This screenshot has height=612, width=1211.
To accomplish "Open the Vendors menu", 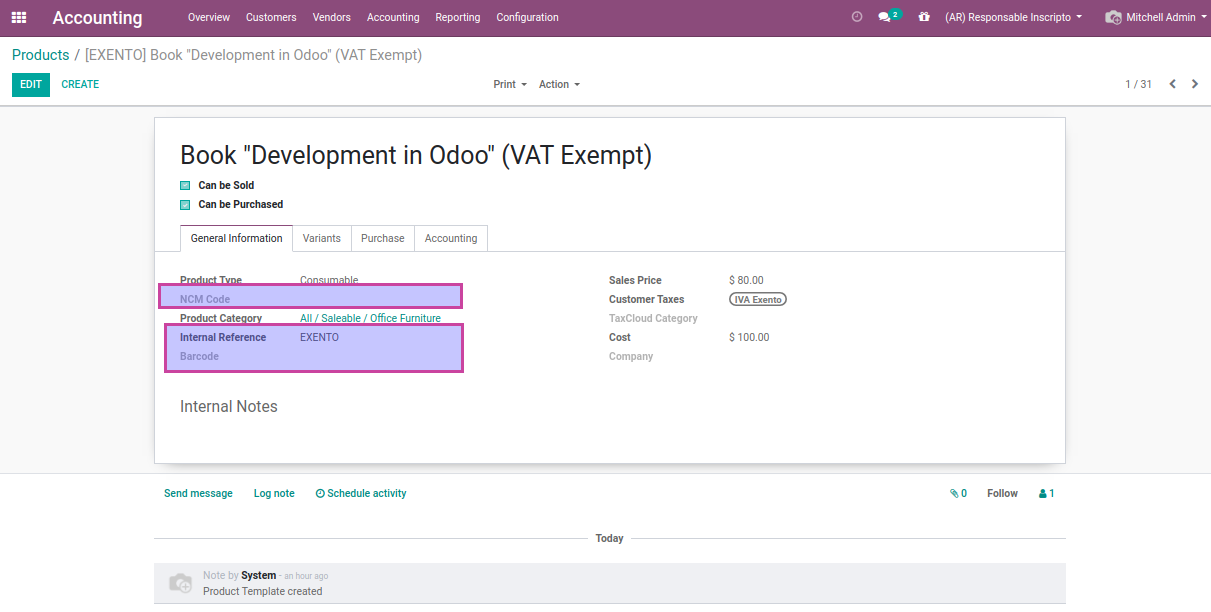I will 332,17.
